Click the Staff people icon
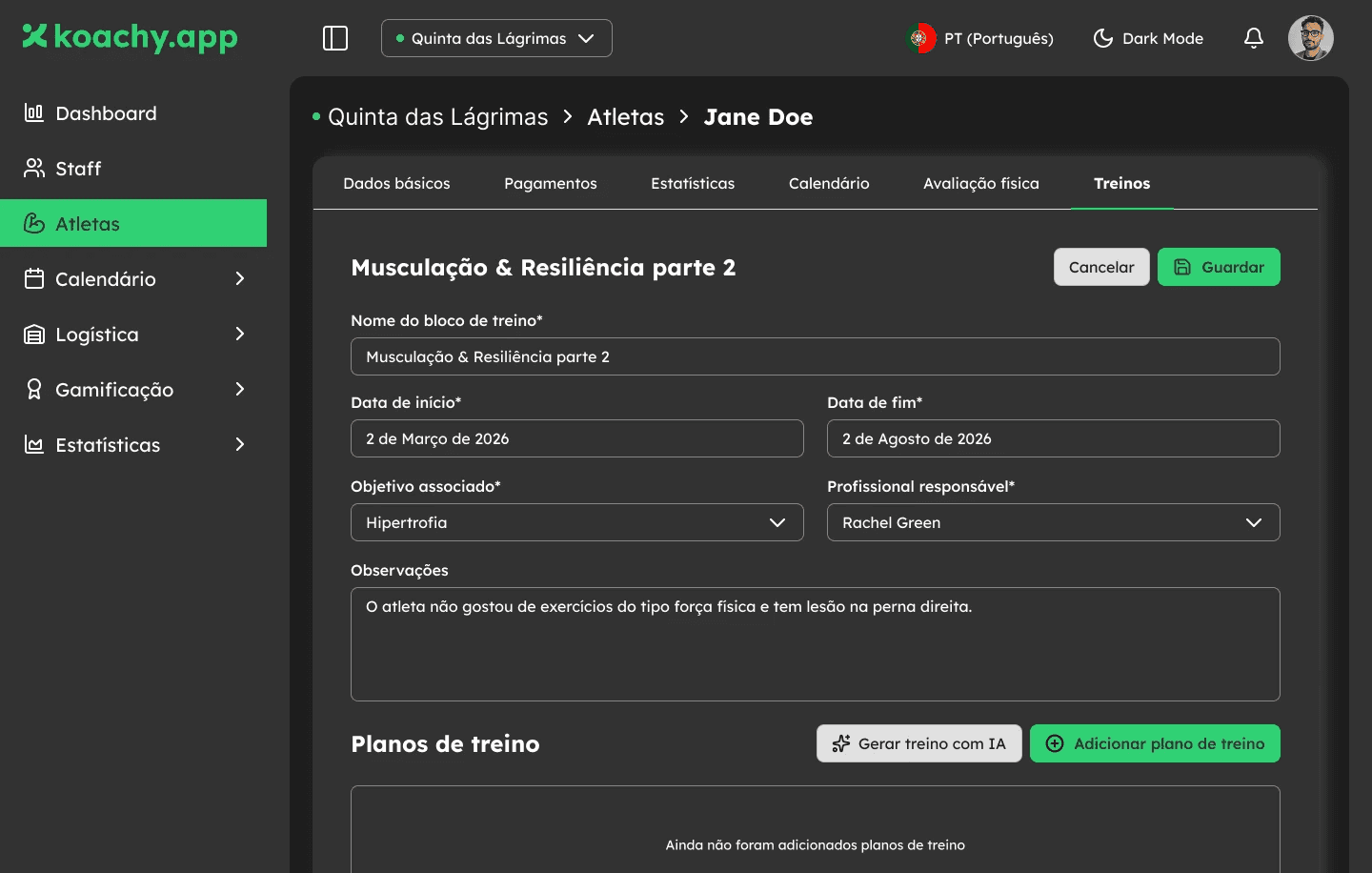Image resolution: width=1372 pixels, height=873 pixels. point(34,169)
